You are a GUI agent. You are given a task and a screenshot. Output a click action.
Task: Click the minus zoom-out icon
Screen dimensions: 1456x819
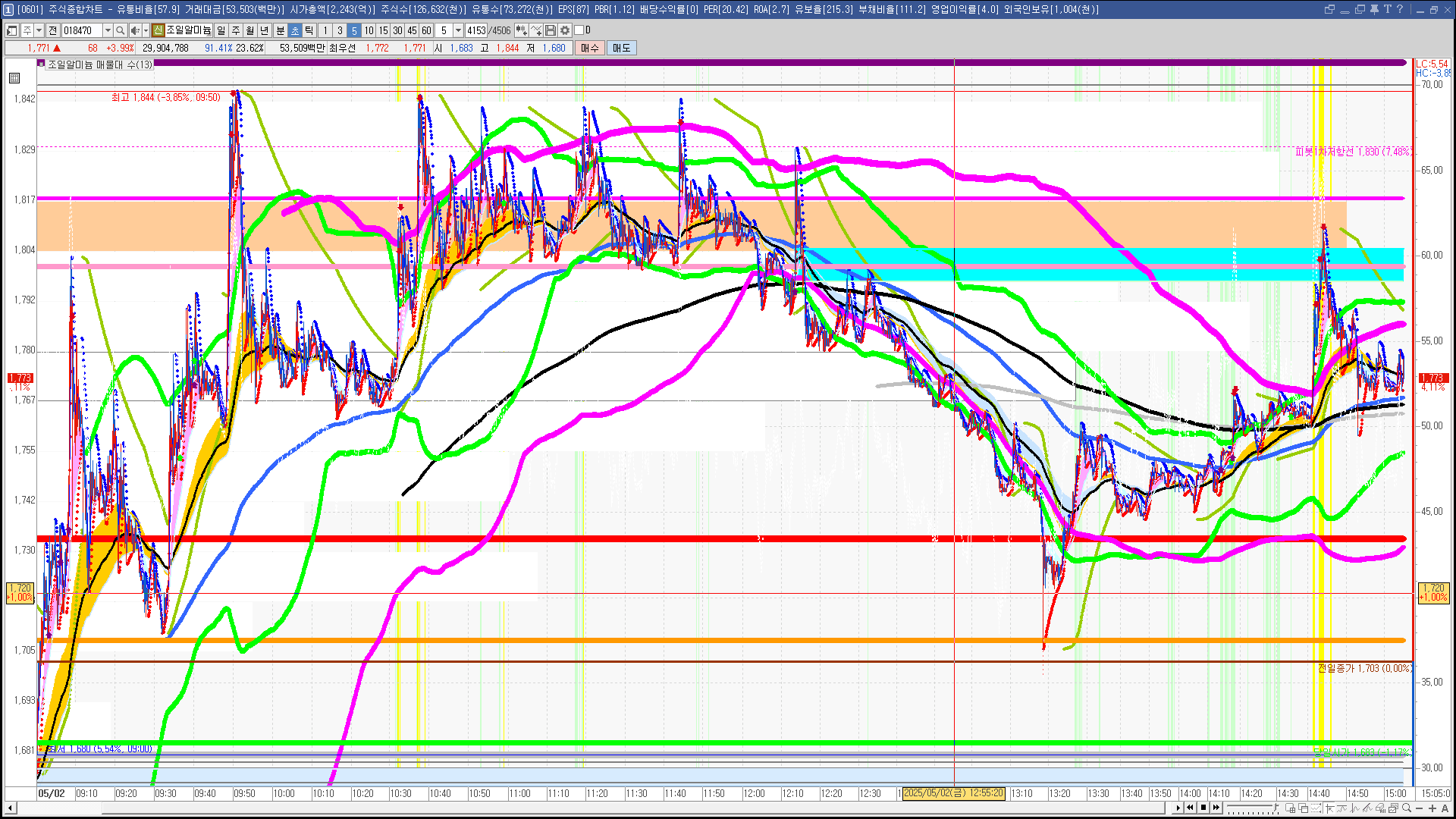[x=1419, y=808]
